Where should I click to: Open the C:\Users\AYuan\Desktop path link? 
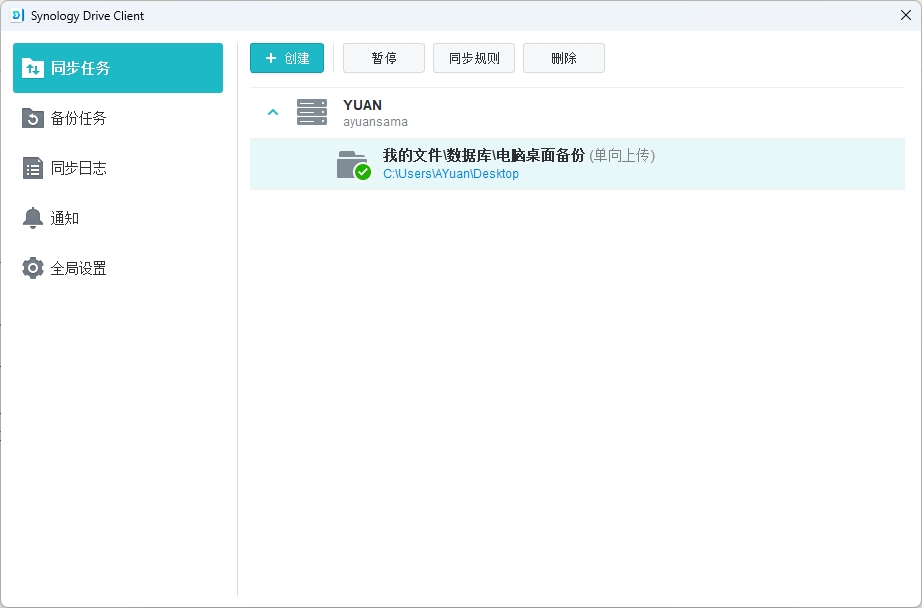451,174
